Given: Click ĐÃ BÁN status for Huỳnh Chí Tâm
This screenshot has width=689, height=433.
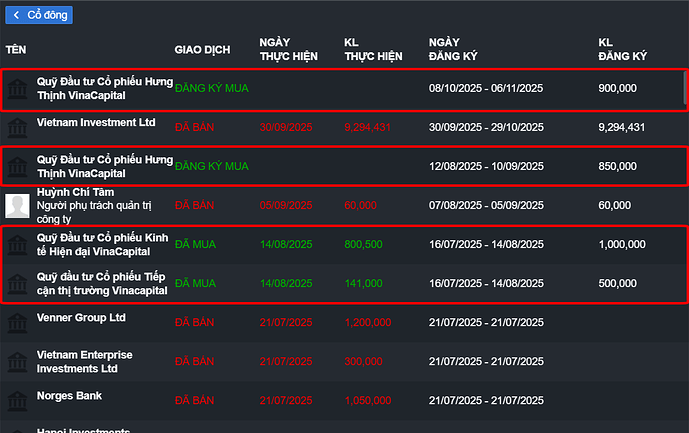Looking at the screenshot, I should [195, 205].
